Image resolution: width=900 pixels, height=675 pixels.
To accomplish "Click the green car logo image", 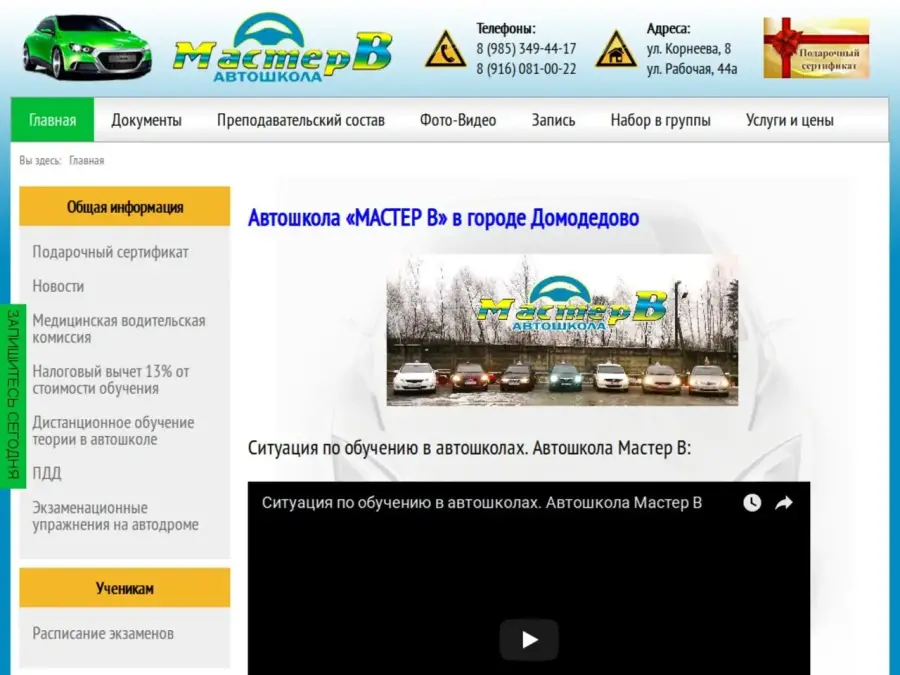I will (87, 47).
